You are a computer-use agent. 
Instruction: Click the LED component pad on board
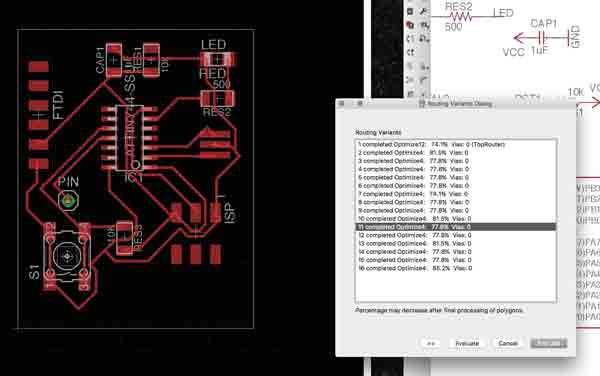point(218,60)
